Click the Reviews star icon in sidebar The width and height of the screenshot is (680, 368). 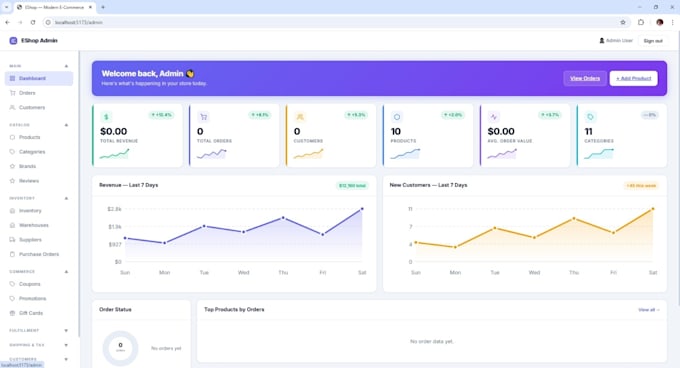(12, 181)
